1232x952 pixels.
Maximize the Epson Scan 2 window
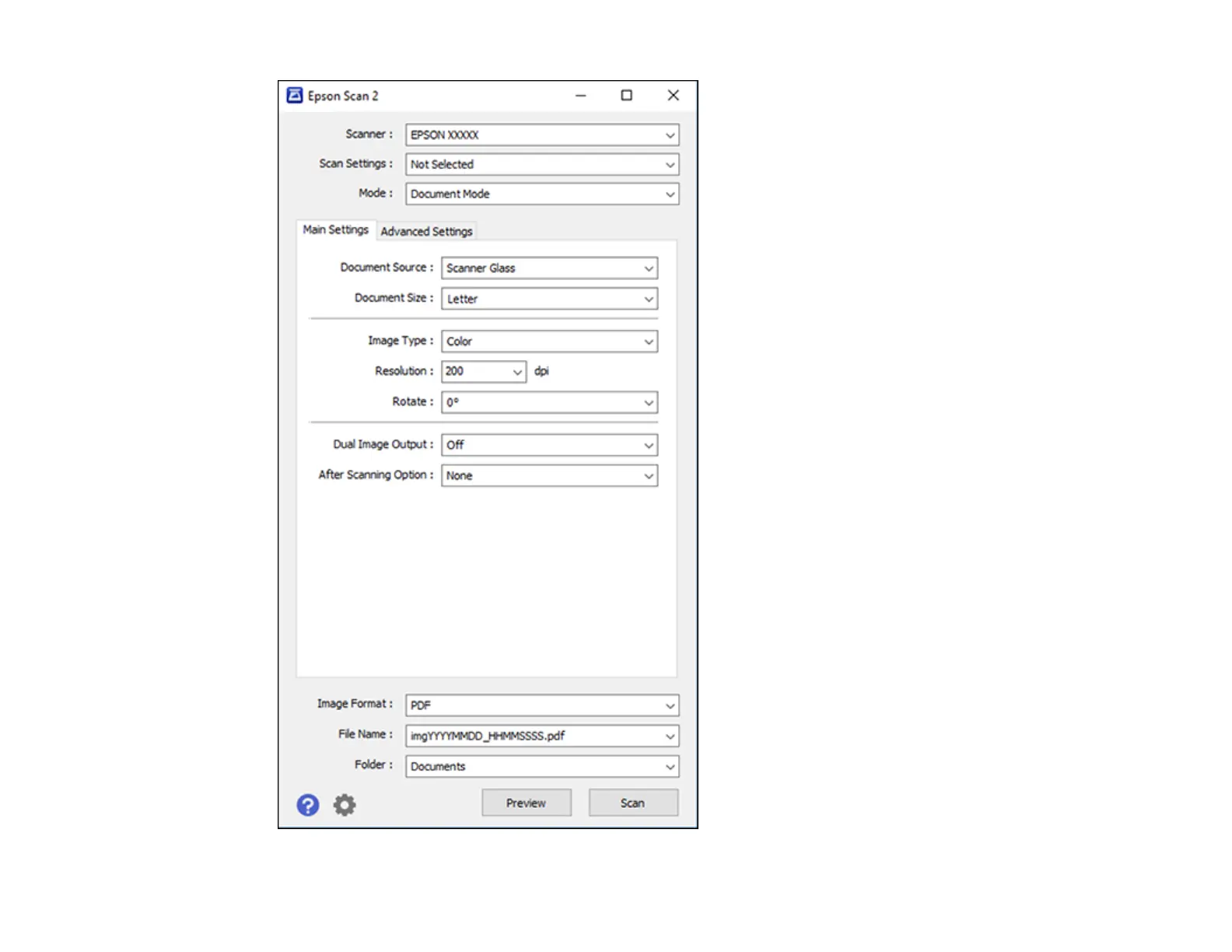click(x=626, y=96)
